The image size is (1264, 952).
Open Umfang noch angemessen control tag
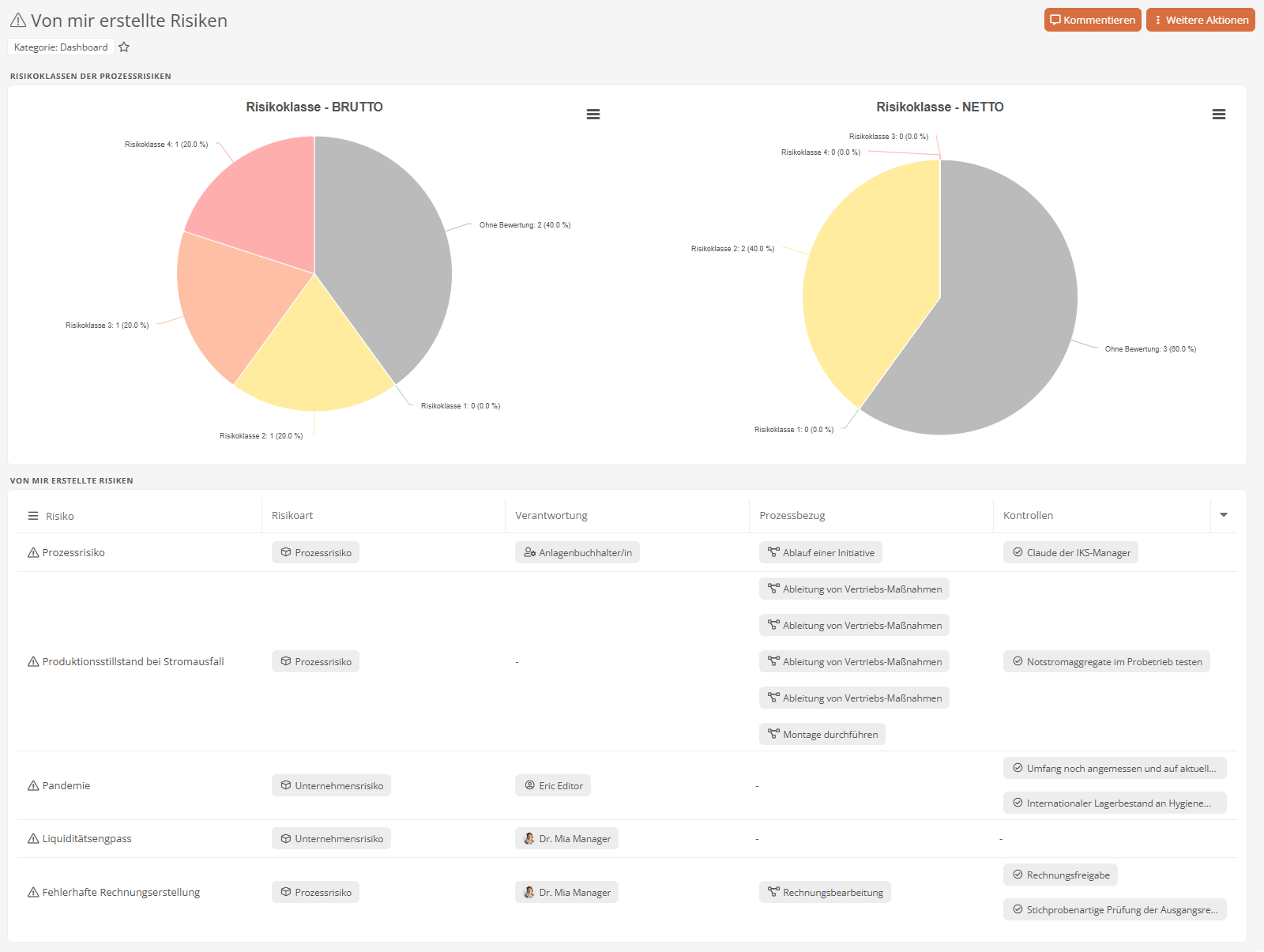point(1115,768)
